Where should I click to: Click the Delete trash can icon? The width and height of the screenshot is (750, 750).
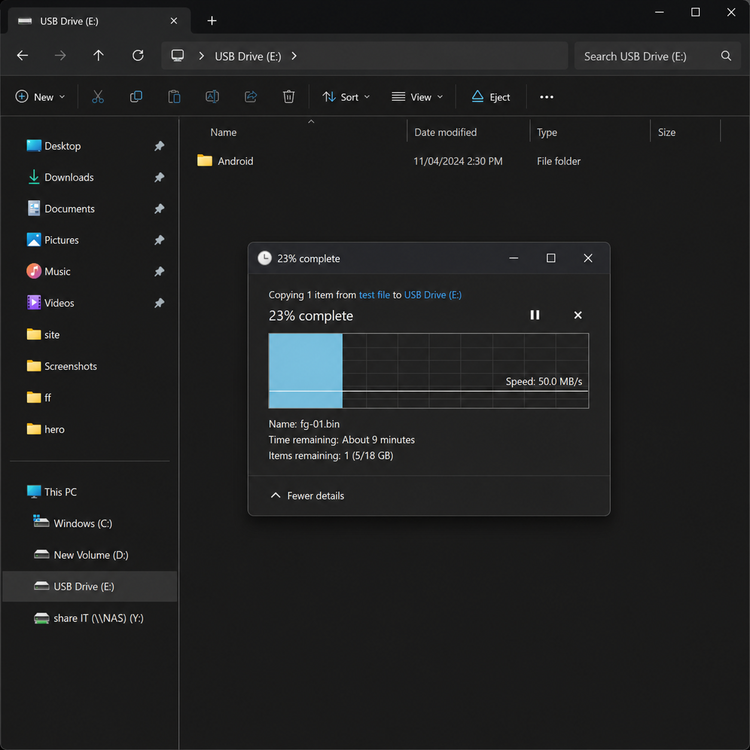click(288, 97)
